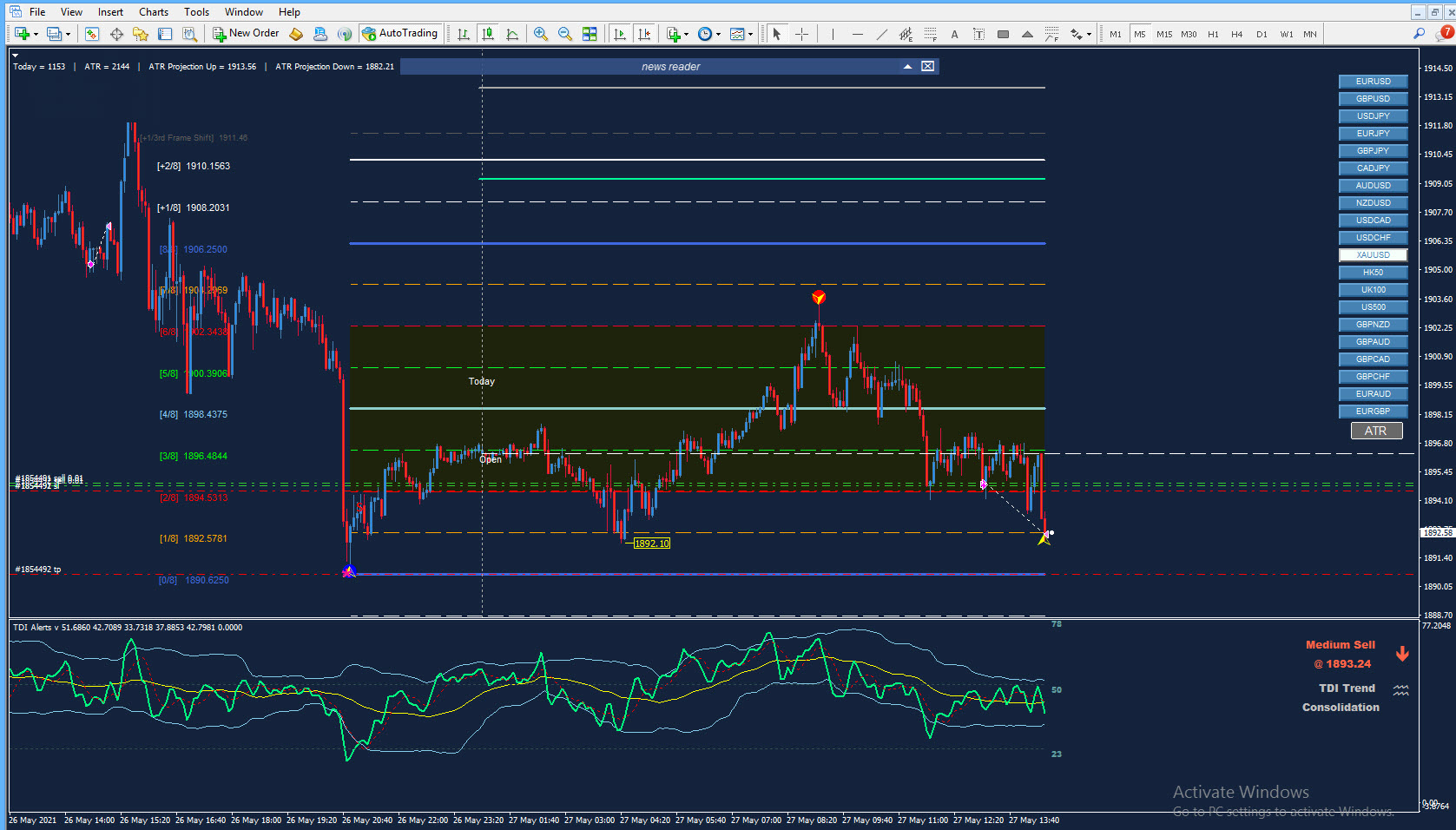Insert a text label with the A tool

(954, 34)
